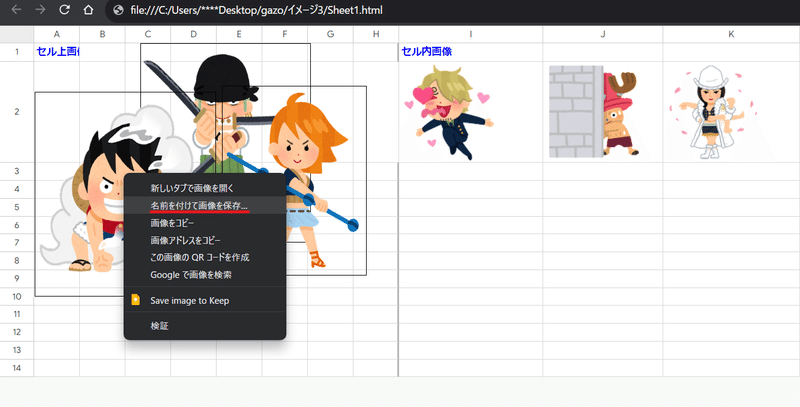Select 画像アドレスをコピー menu entry

[205, 240]
